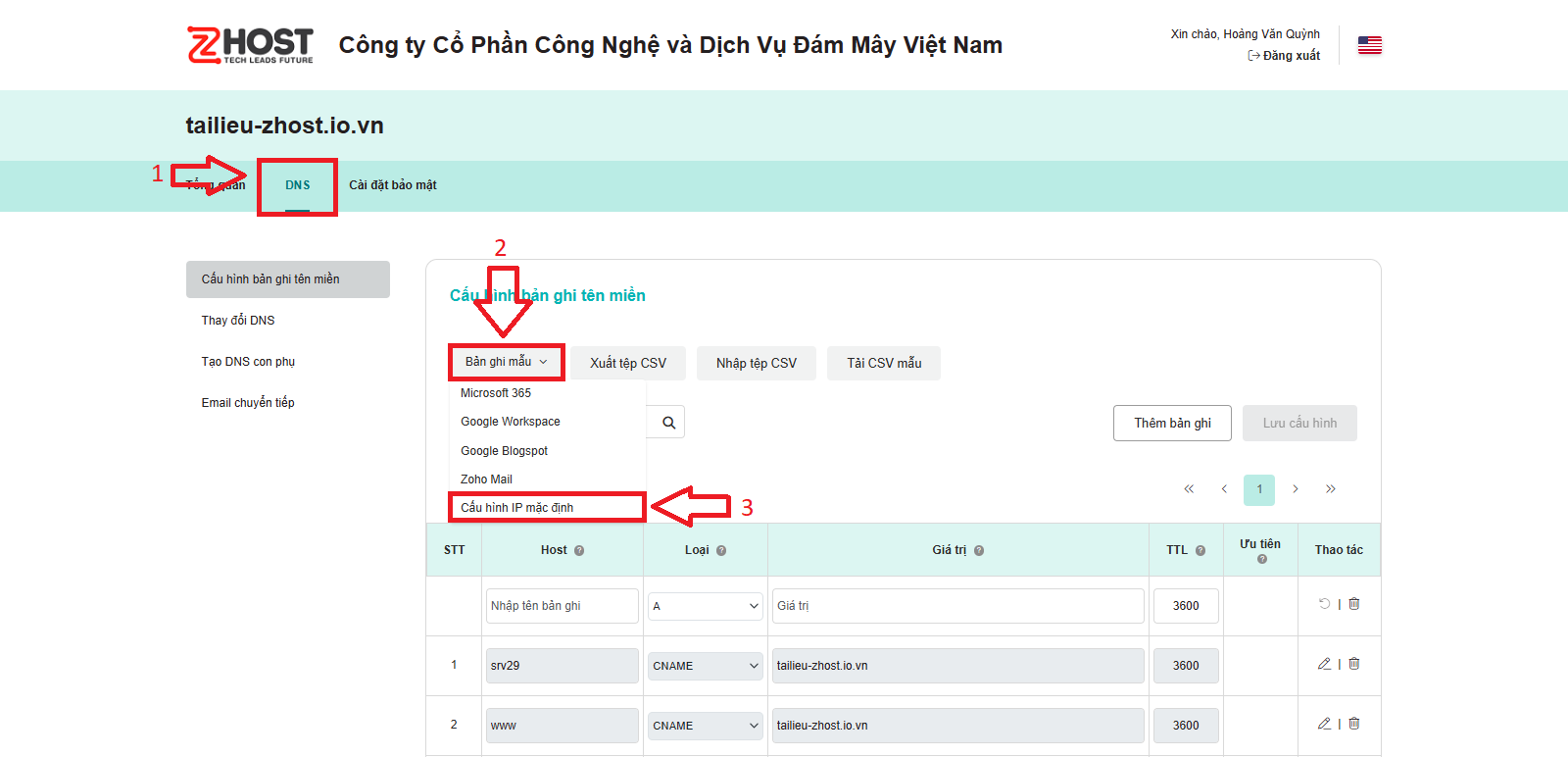Click delete trash icon for www record
This screenshot has width=1568, height=757.
tap(1353, 724)
